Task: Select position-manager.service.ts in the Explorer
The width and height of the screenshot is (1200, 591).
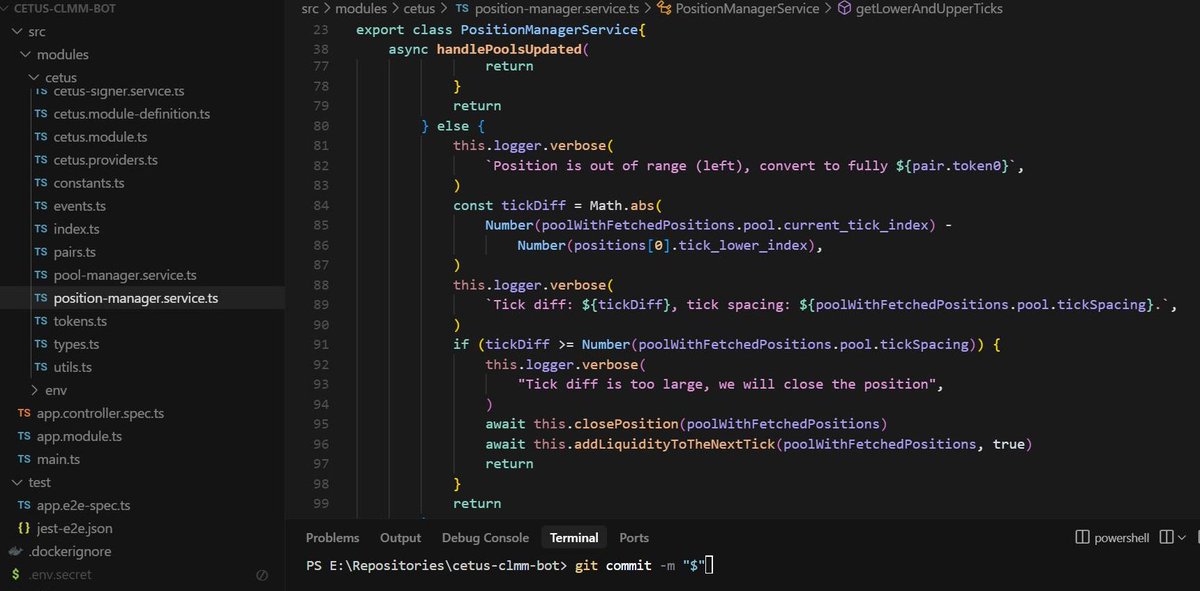Action: (135, 298)
